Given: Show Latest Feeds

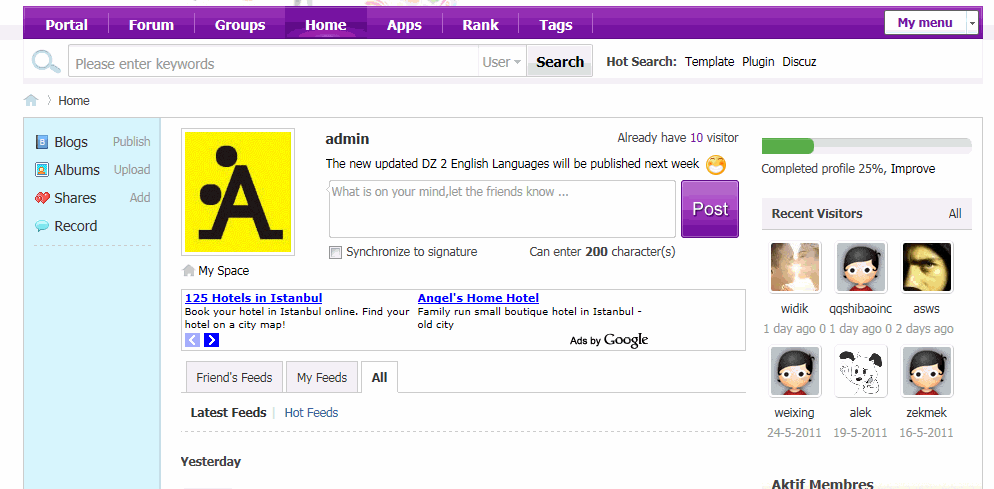Looking at the screenshot, I should pyautogui.click(x=228, y=413).
